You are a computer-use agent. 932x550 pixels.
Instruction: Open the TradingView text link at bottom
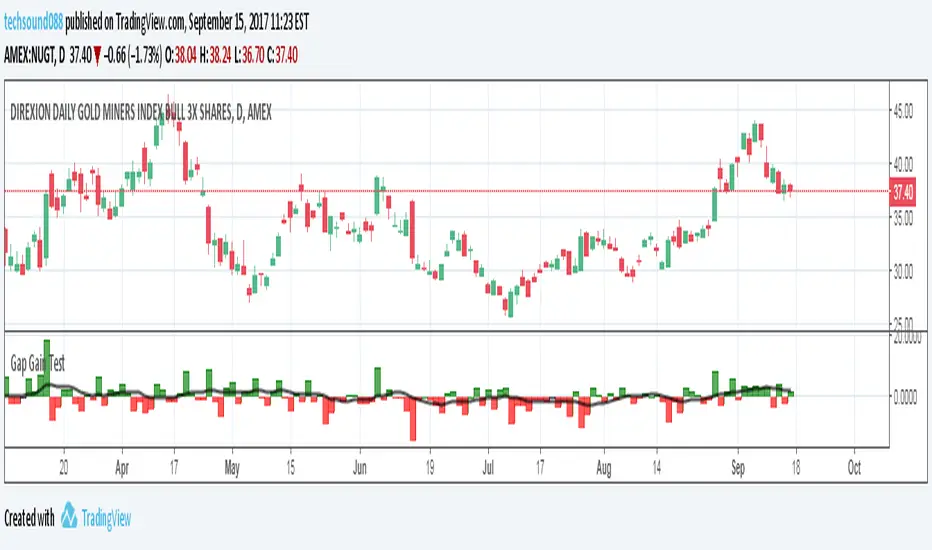point(106,518)
